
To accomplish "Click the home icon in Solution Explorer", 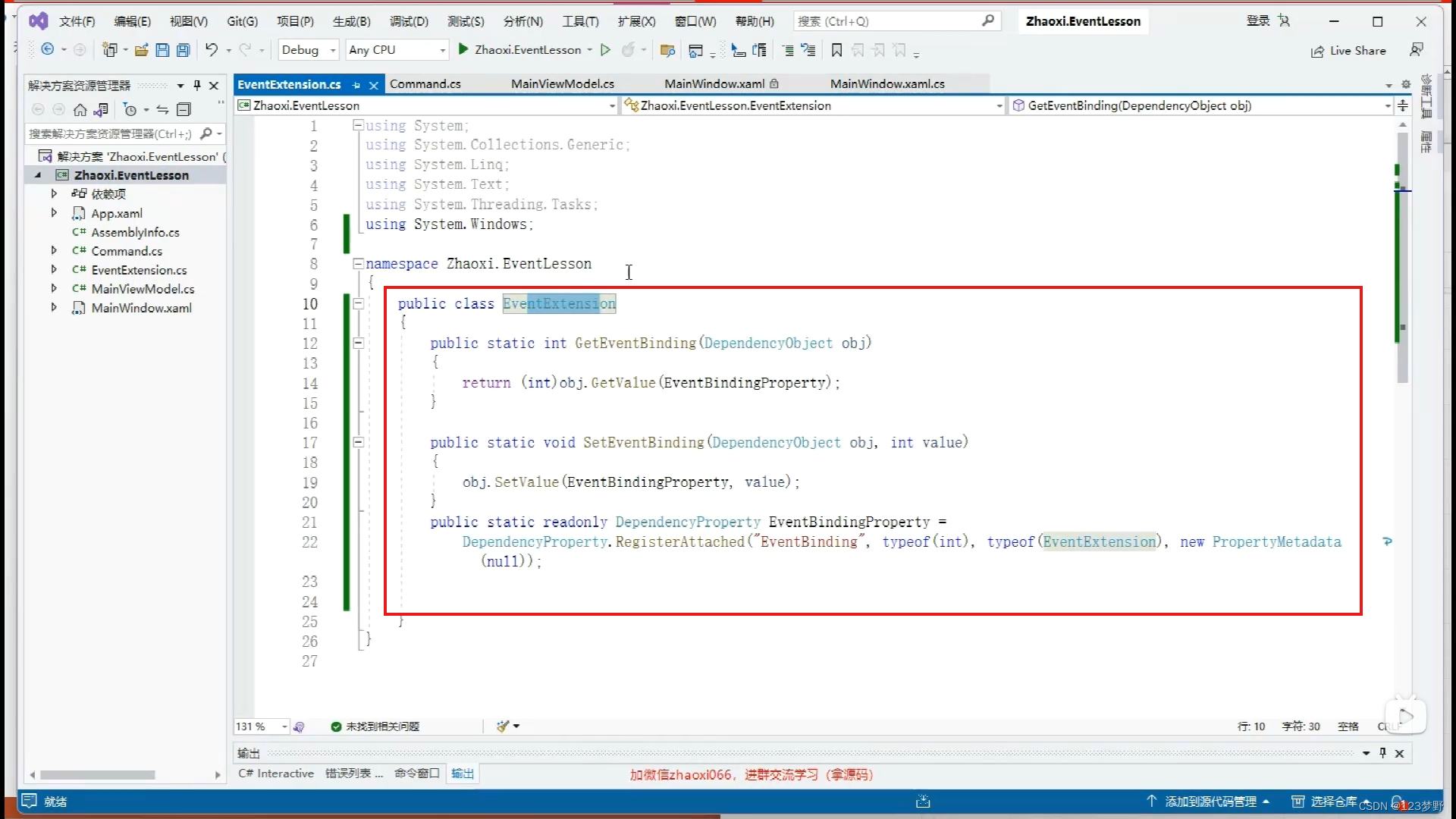I will pos(80,110).
